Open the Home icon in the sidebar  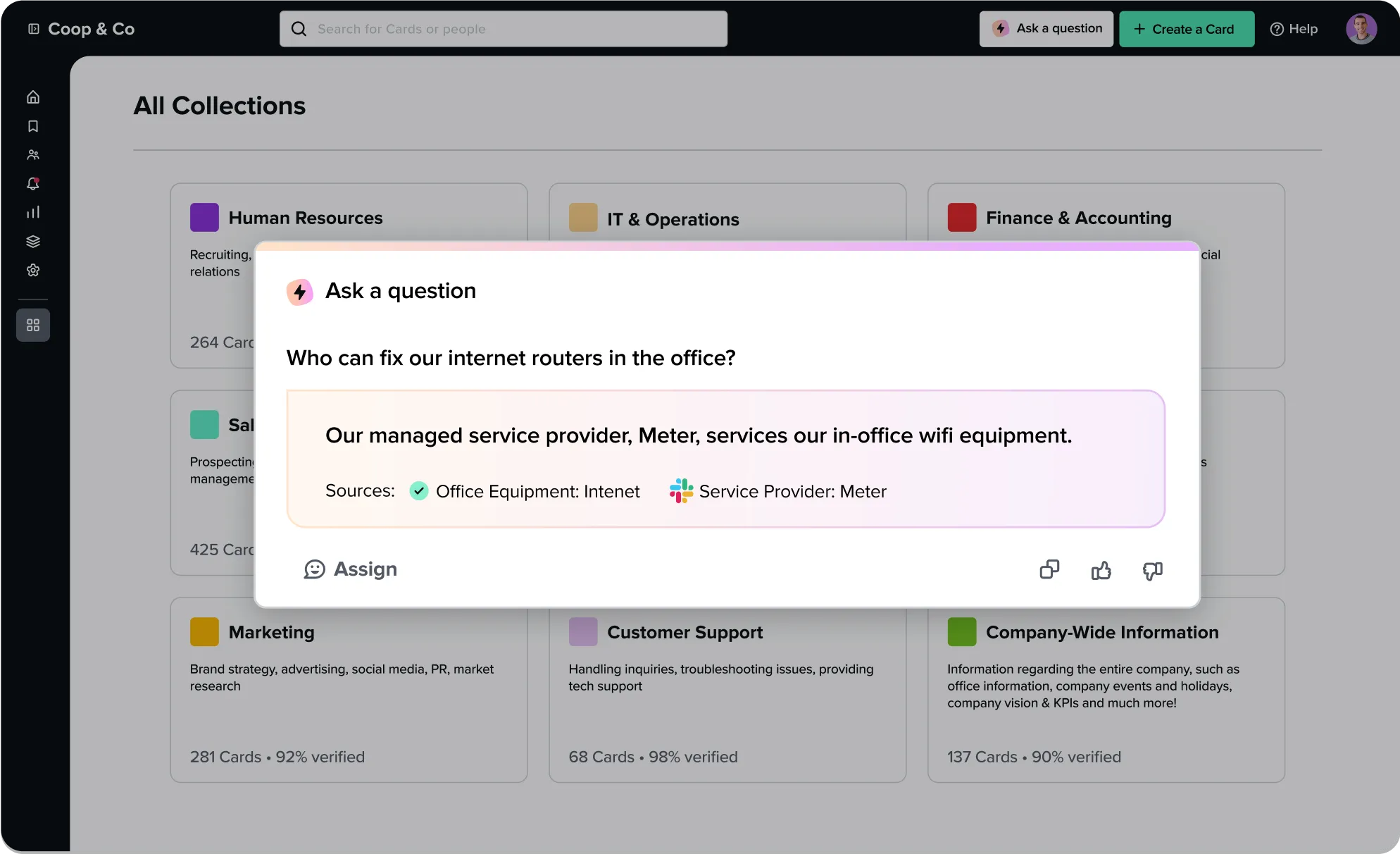point(32,97)
